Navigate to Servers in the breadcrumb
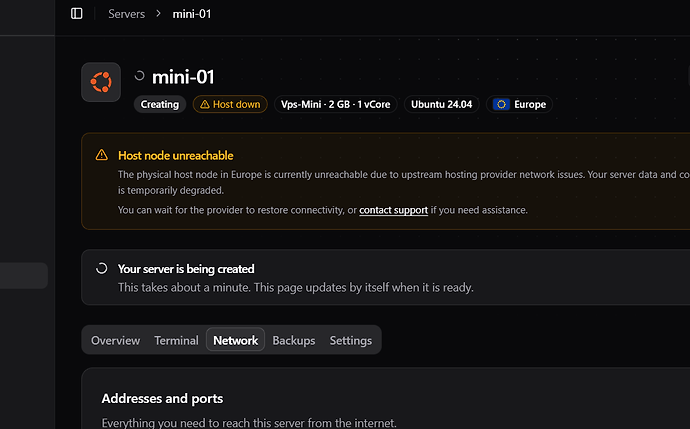Viewport: 690px width, 429px height. click(x=126, y=14)
